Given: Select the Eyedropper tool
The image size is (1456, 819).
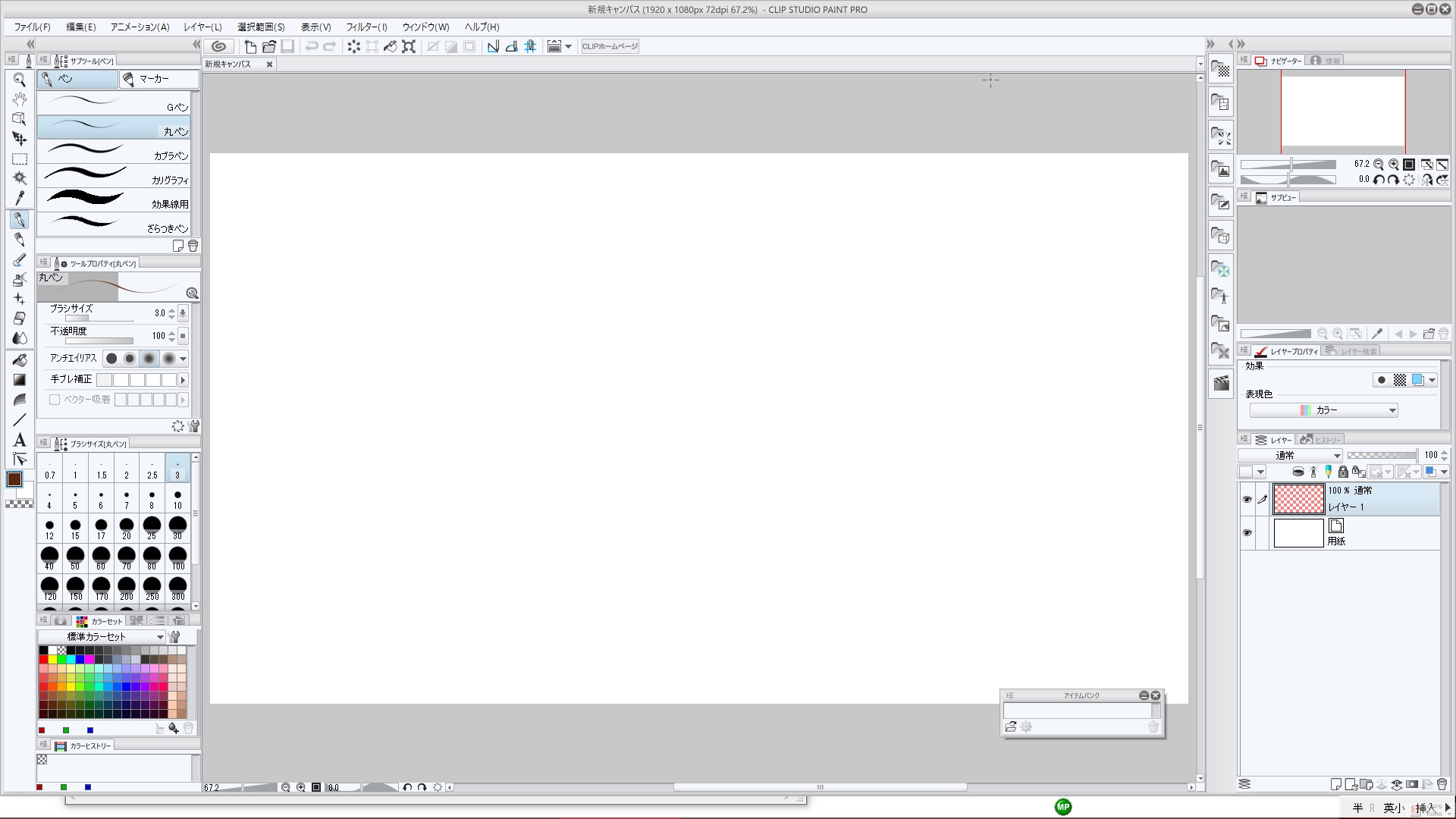Looking at the screenshot, I should pos(20,199).
